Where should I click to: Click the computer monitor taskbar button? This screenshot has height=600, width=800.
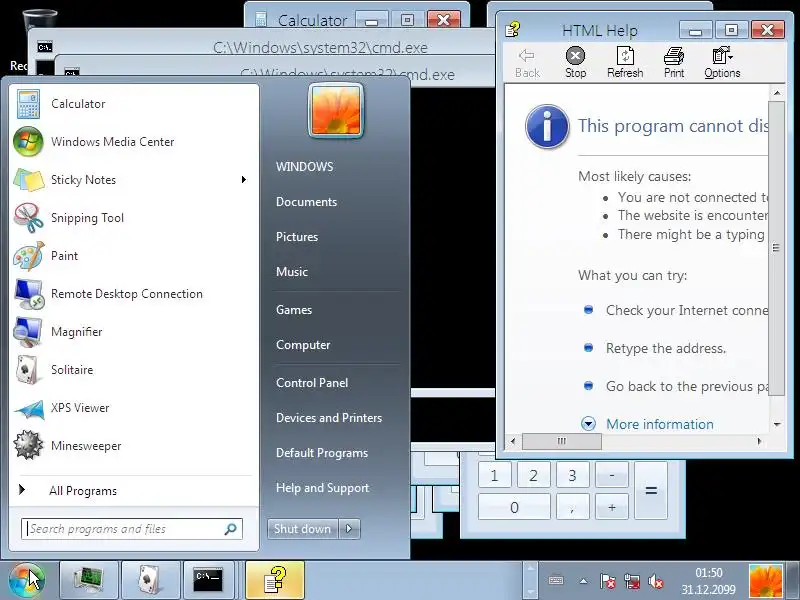tap(89, 581)
